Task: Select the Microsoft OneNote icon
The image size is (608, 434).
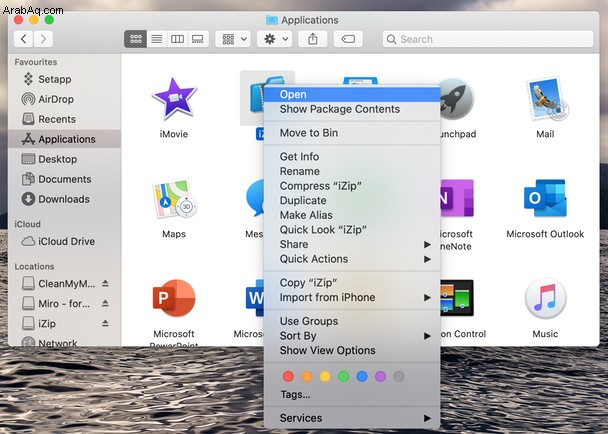Action: (457, 198)
